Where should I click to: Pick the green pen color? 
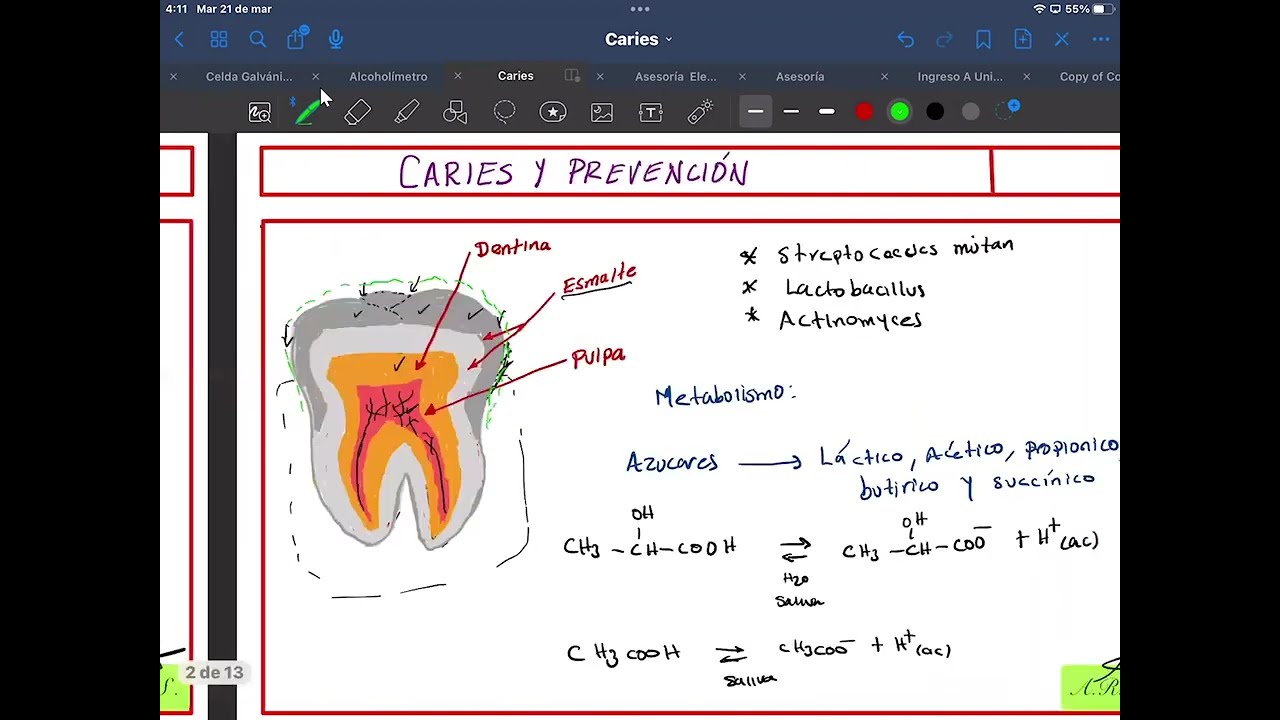click(x=900, y=112)
